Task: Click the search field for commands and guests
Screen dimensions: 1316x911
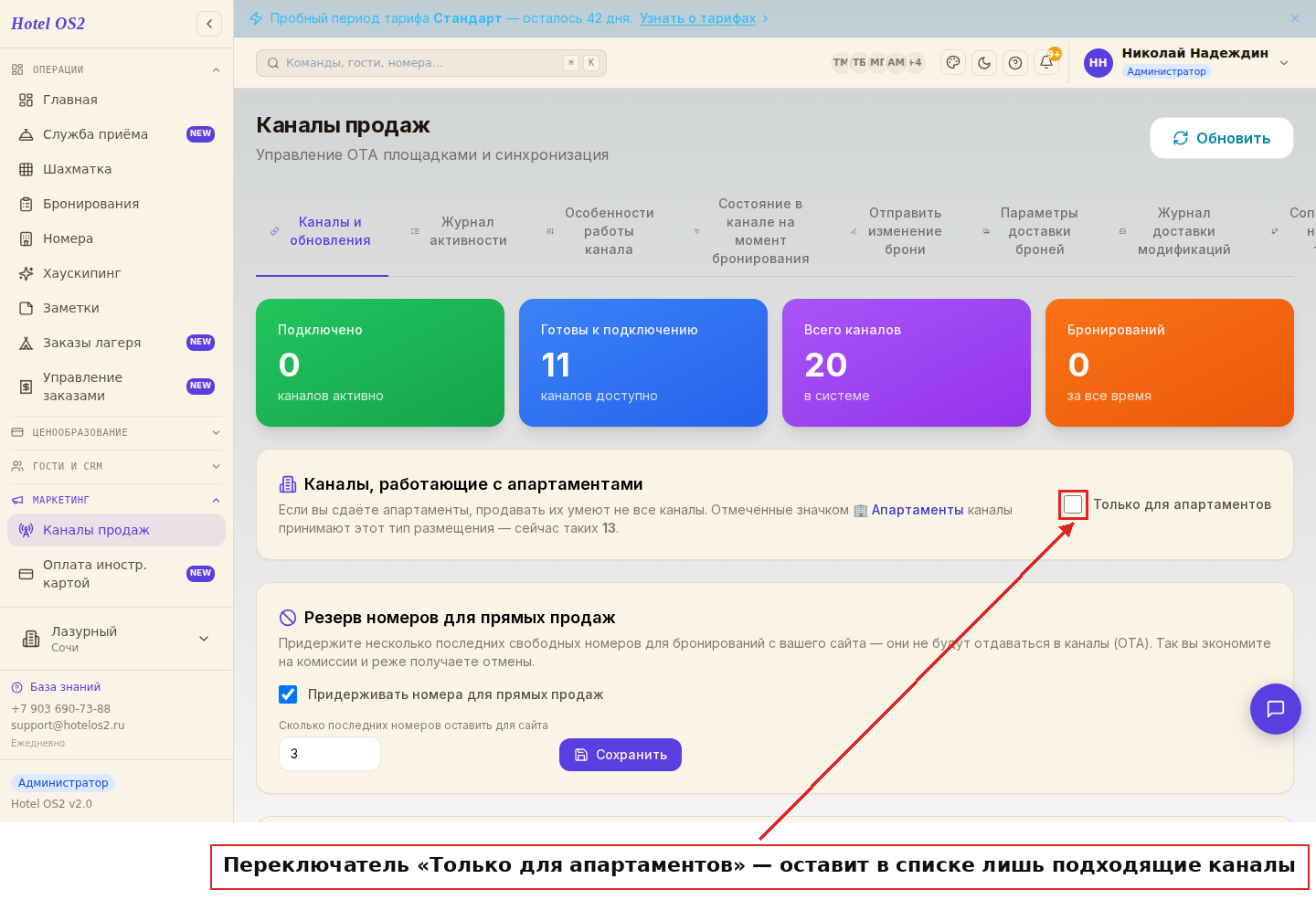Action: pyautogui.click(x=431, y=63)
